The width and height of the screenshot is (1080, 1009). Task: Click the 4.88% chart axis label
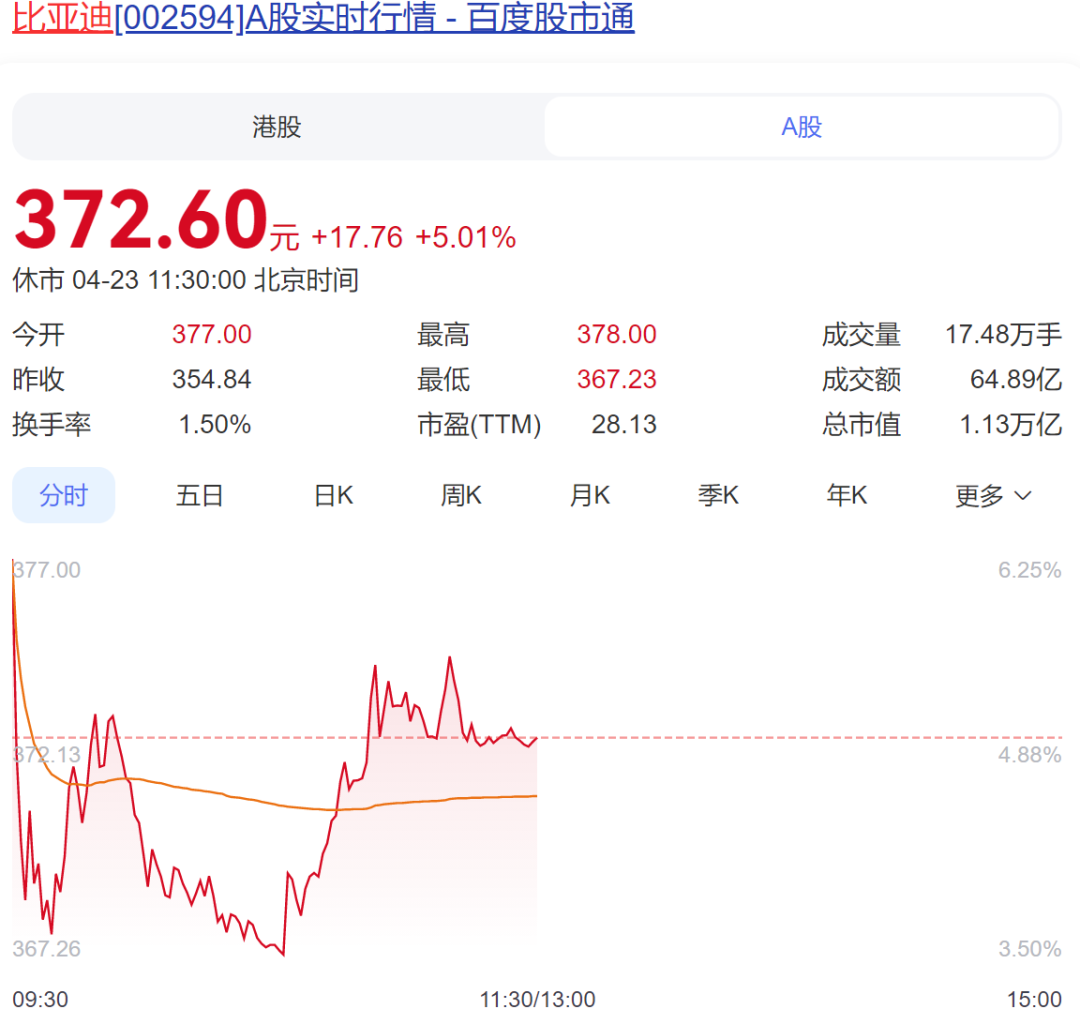(x=1030, y=755)
